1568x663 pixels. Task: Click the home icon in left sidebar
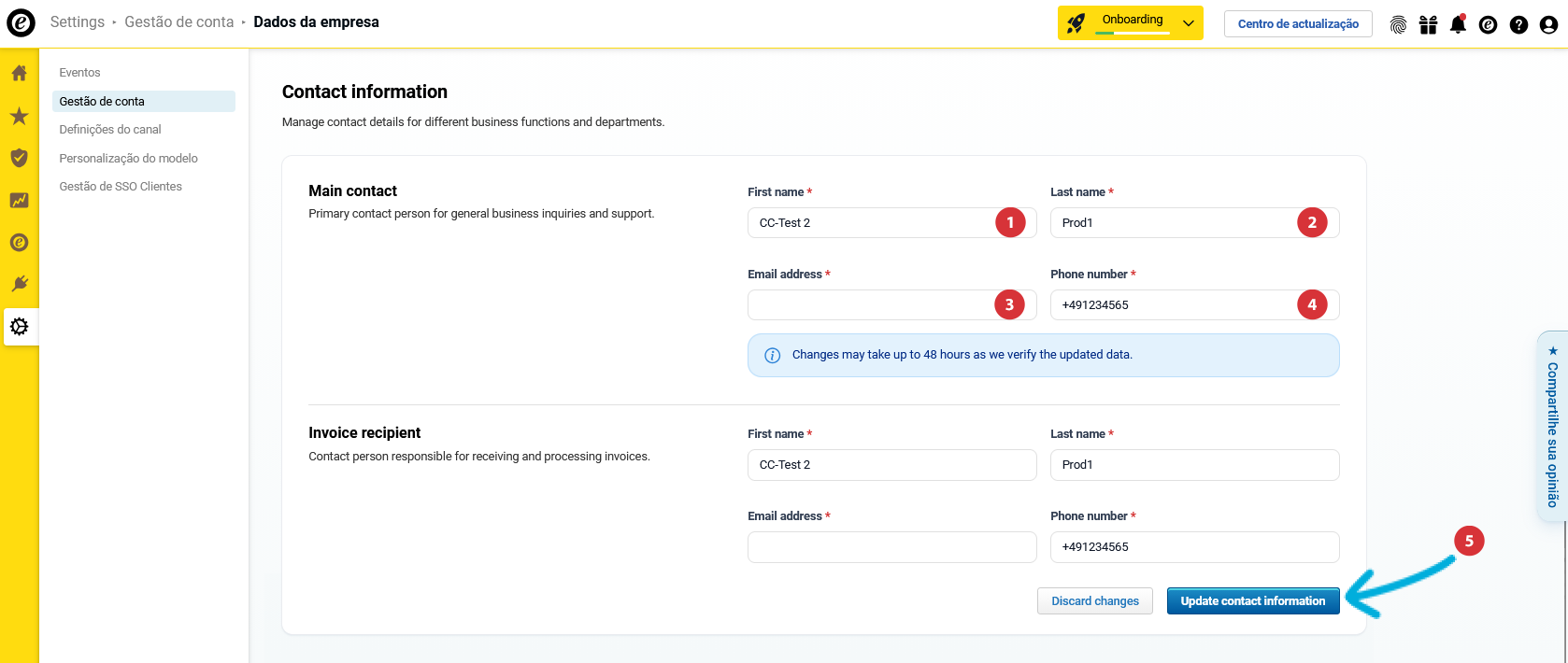[19, 73]
